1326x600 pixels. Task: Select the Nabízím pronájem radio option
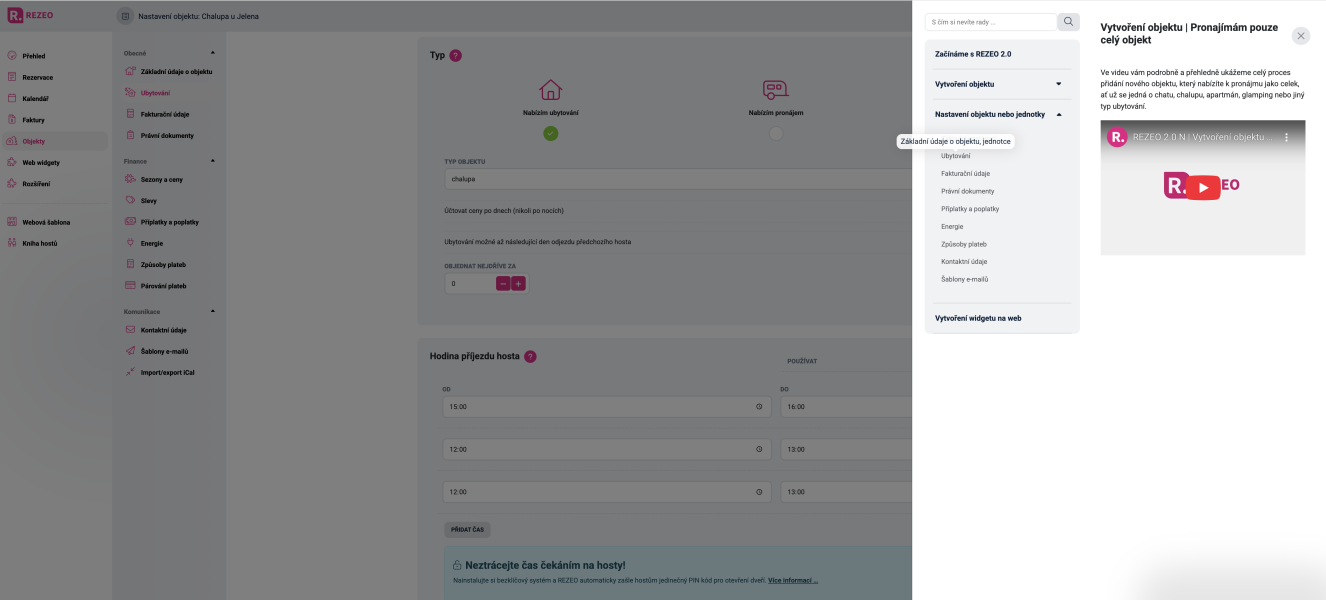[x=776, y=133]
